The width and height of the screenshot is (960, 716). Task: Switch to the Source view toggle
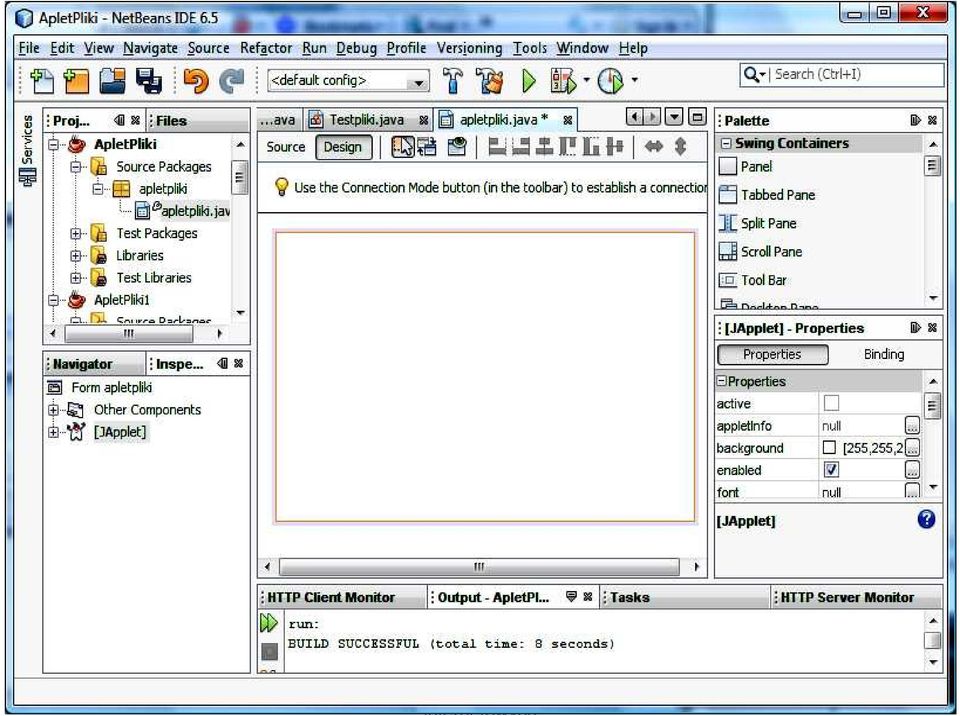coord(285,147)
